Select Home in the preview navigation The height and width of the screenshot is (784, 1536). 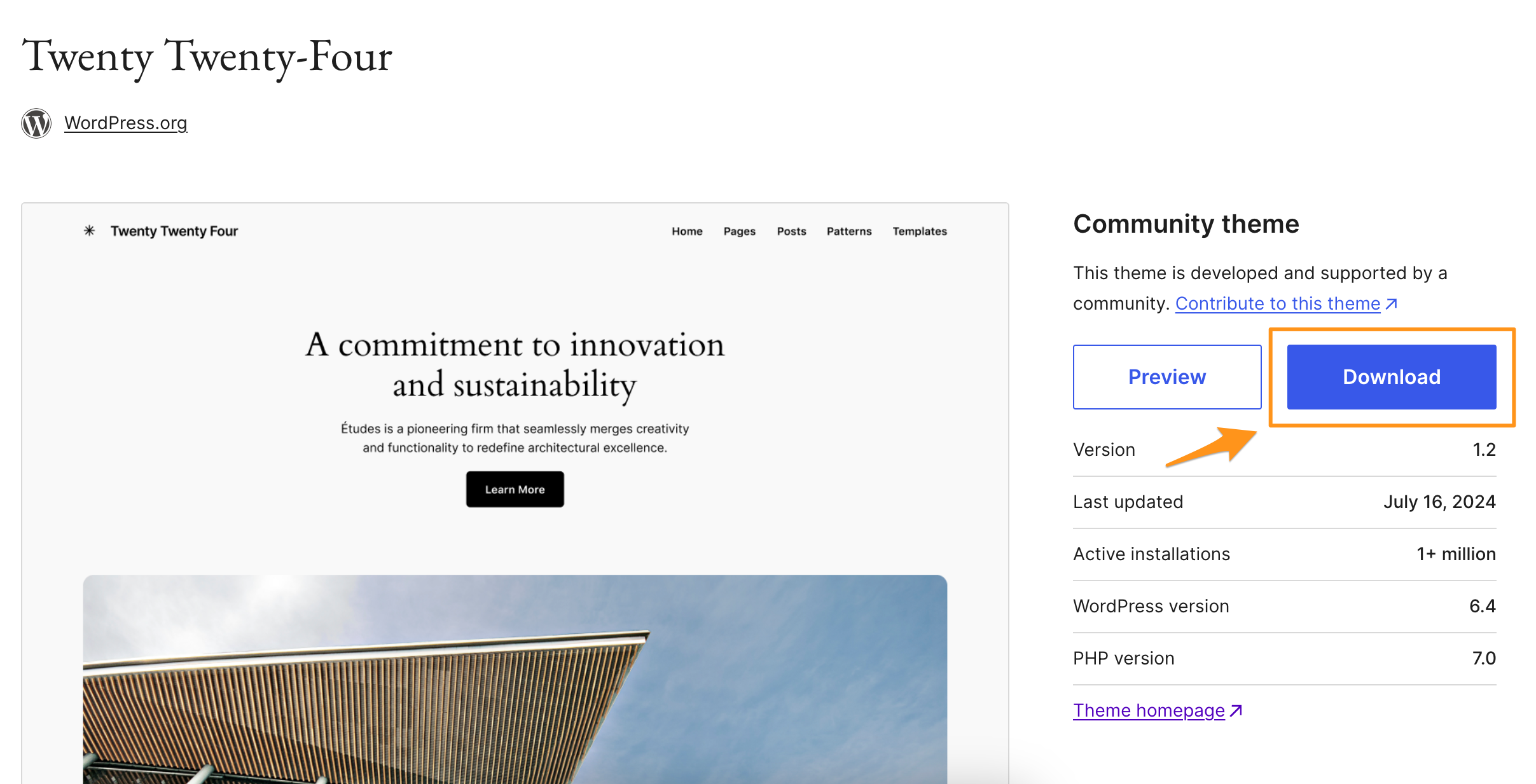click(687, 231)
